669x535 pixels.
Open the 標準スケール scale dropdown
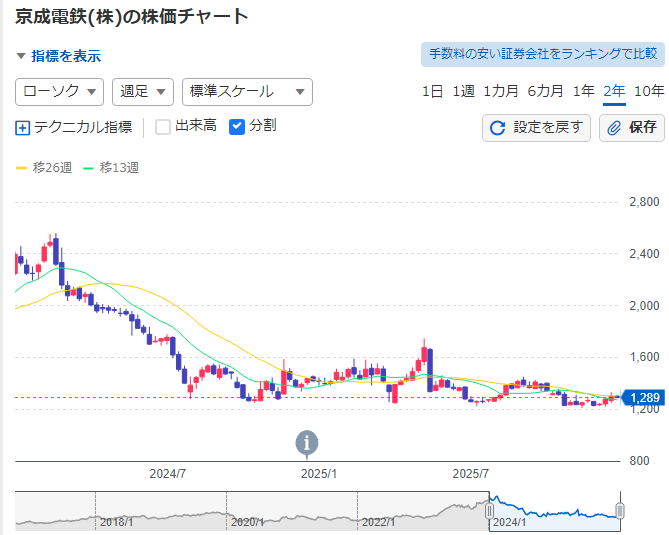pyautogui.click(x=247, y=92)
